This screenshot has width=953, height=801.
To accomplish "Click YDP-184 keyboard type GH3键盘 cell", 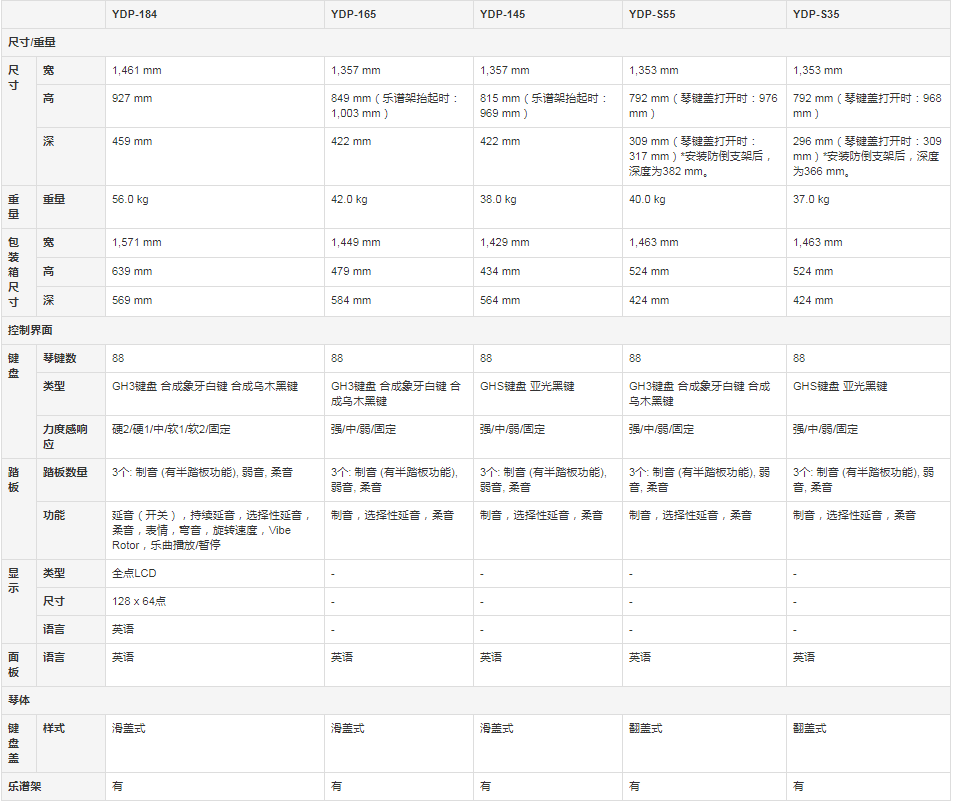I will pyautogui.click(x=215, y=394).
